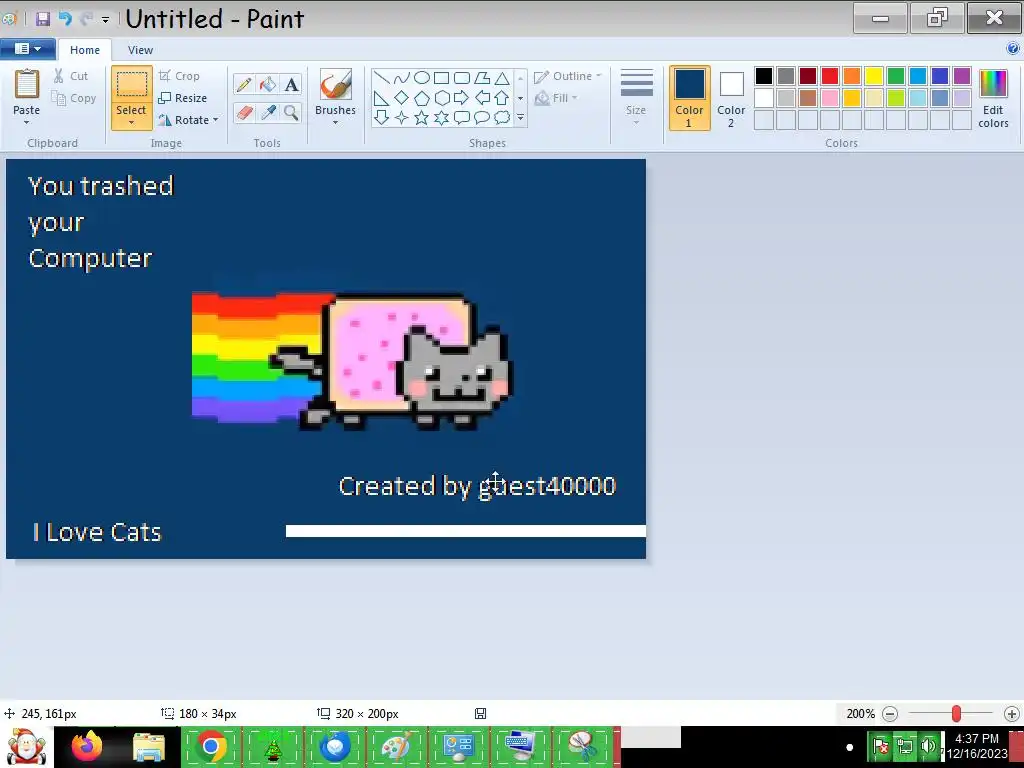Choose the Hexagon shape
The width and height of the screenshot is (1024, 768).
(x=442, y=98)
